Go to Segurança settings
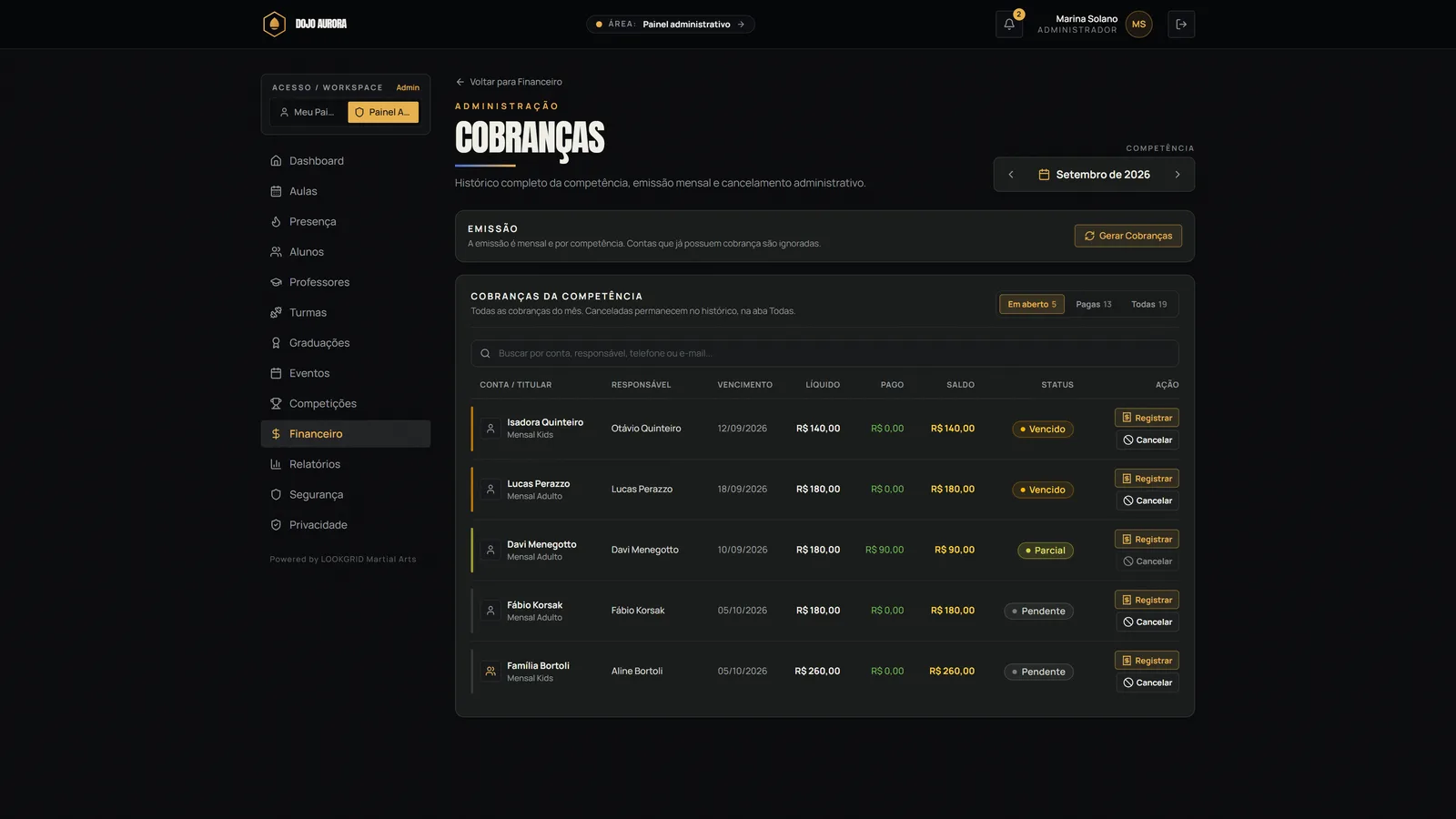1456x819 pixels. pyautogui.click(x=346, y=495)
